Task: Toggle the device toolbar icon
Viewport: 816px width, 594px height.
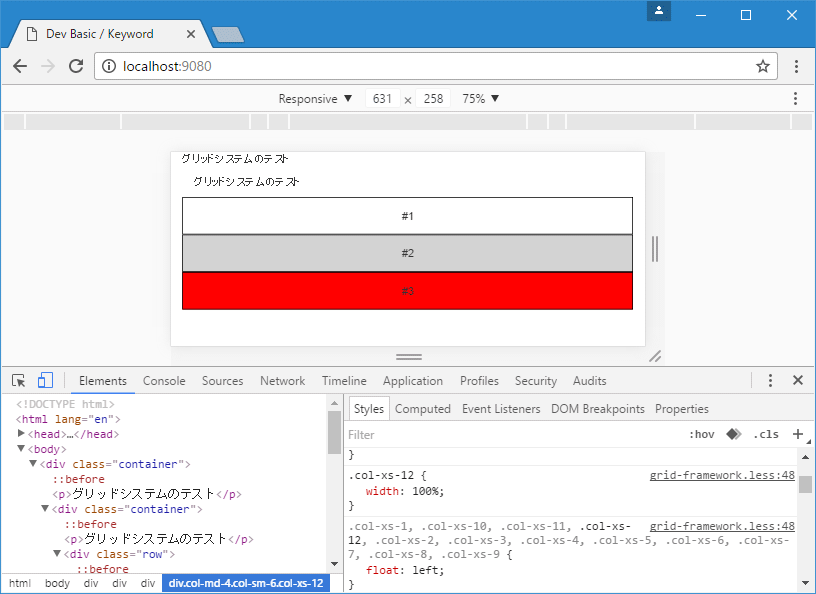Action: click(x=44, y=381)
